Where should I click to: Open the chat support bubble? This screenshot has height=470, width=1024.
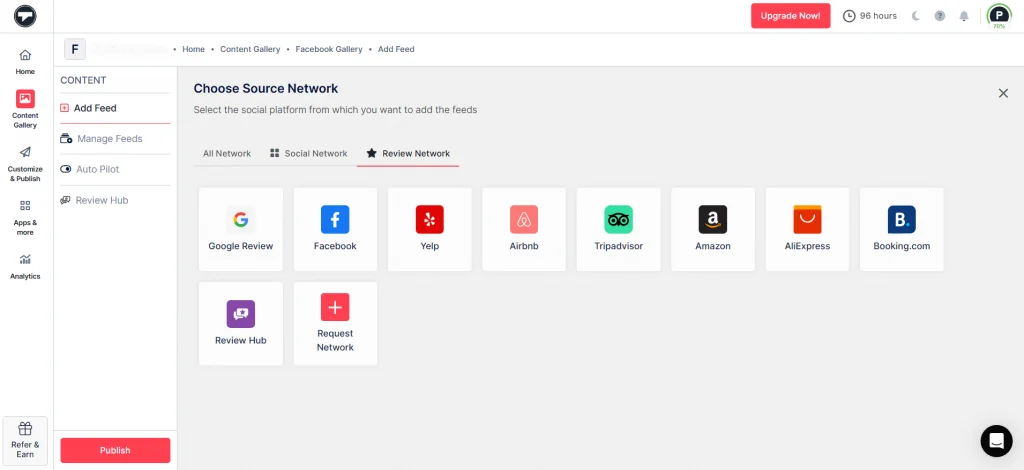click(996, 441)
